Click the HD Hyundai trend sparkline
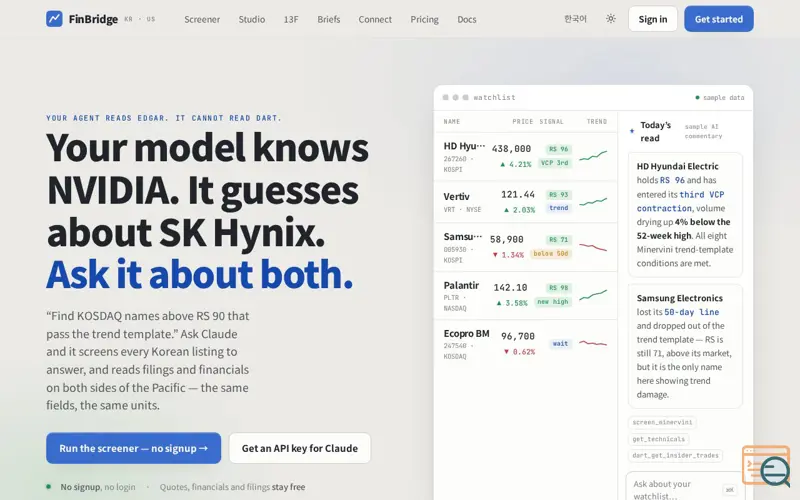This screenshot has height=500, width=800. click(593, 156)
